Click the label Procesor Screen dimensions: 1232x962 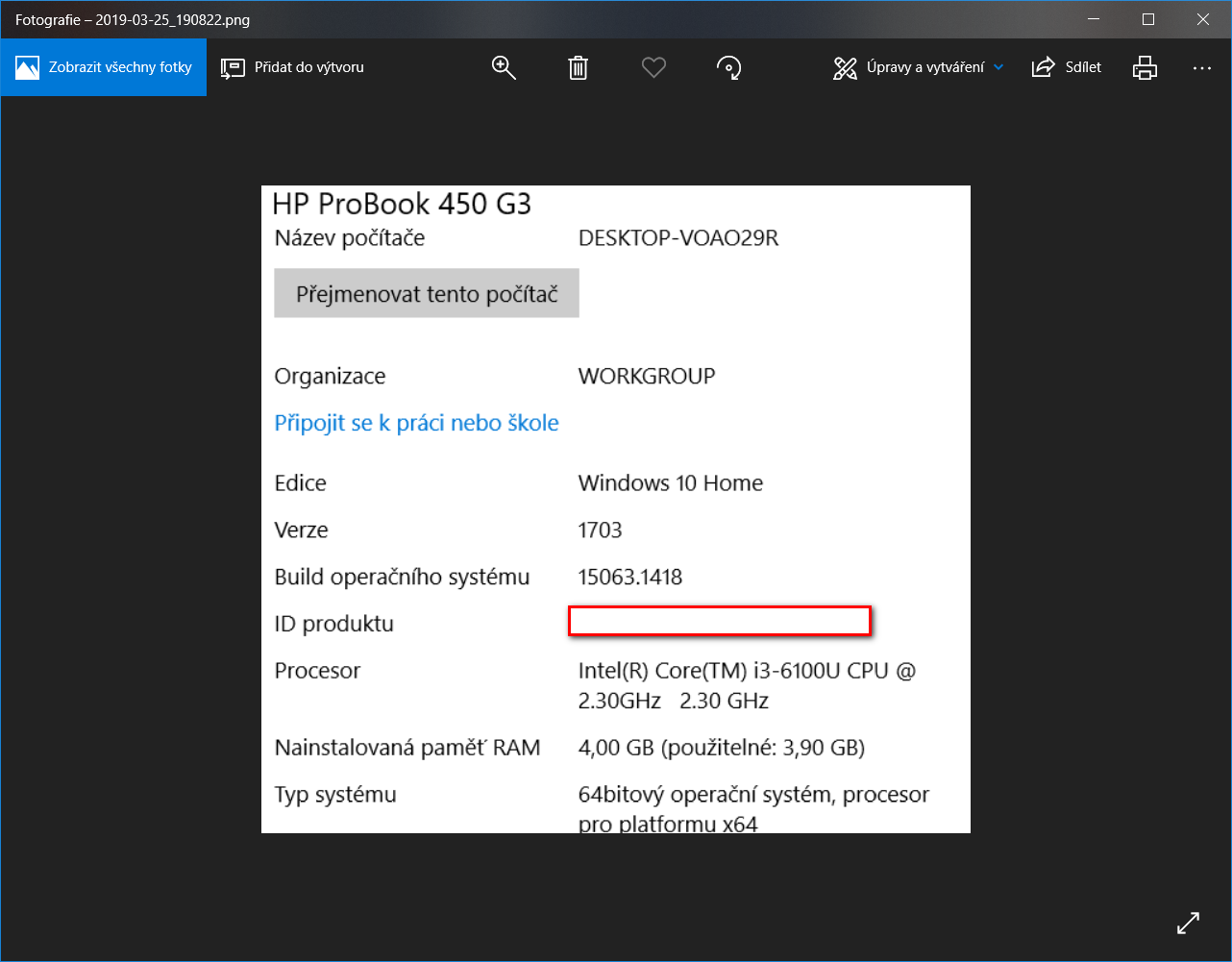click(x=318, y=671)
